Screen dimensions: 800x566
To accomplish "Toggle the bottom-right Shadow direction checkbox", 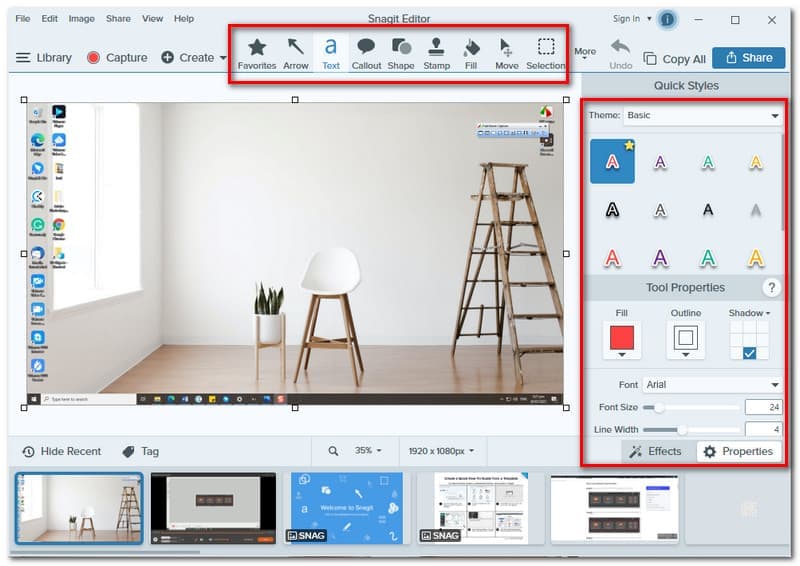I will click(749, 352).
